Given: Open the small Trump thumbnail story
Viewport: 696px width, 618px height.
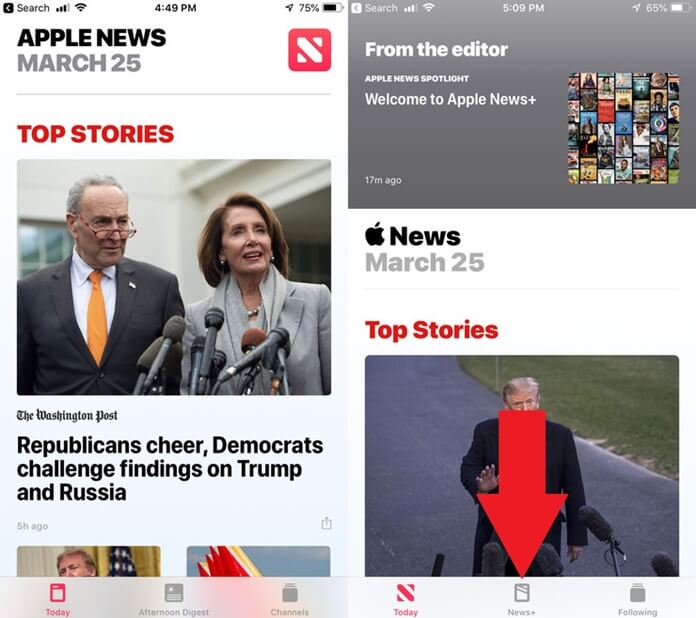Looking at the screenshot, I should click(89, 561).
